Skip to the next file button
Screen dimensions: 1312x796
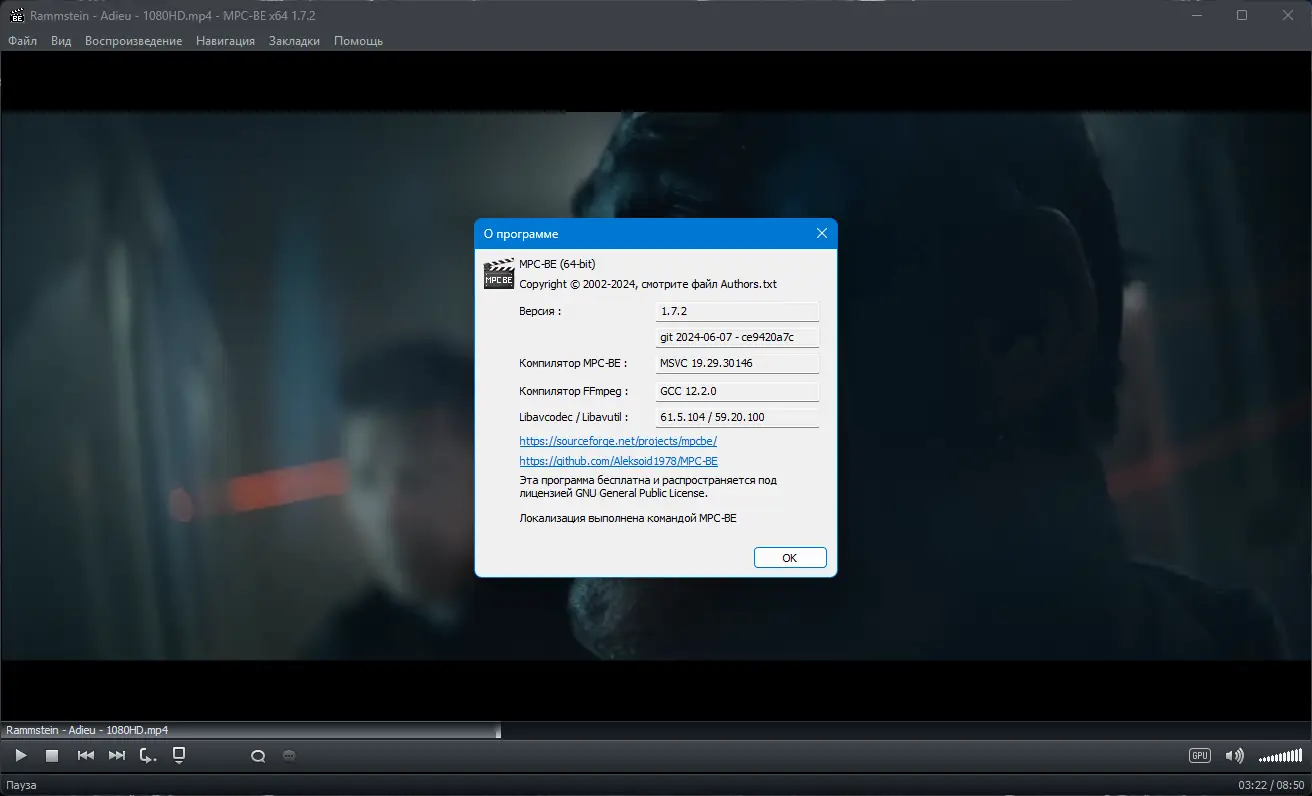(x=117, y=756)
